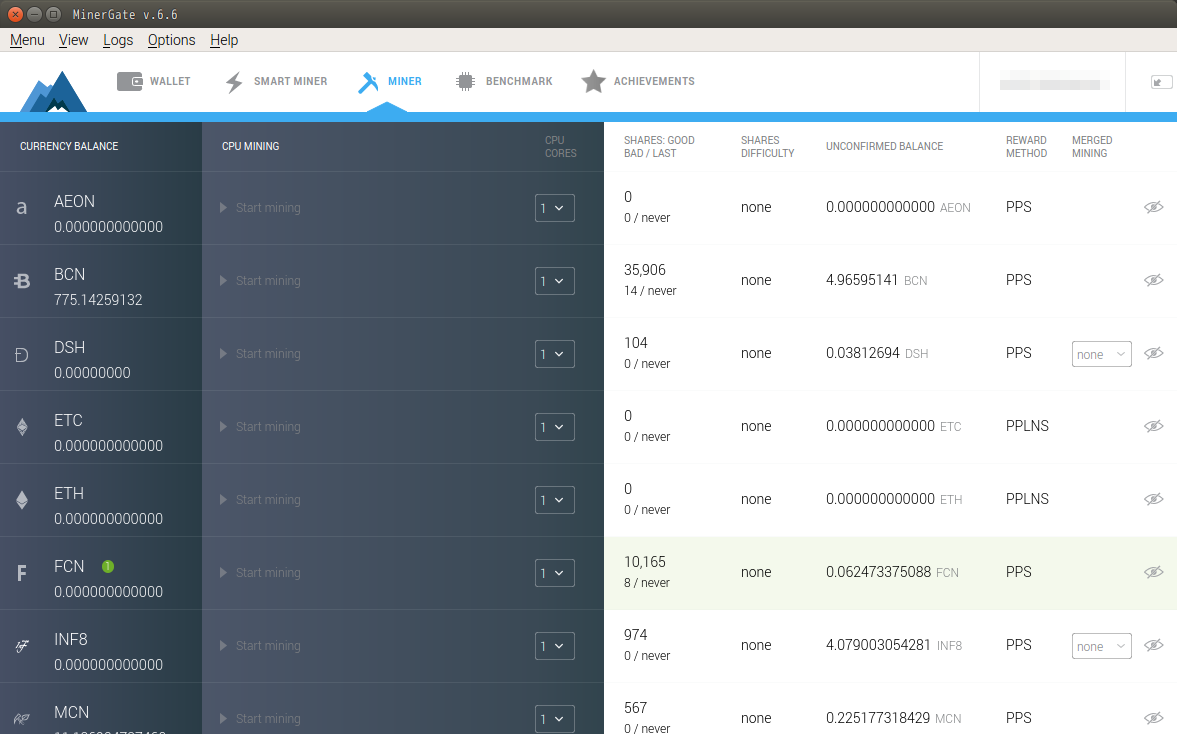Open the Logs menu

118,40
